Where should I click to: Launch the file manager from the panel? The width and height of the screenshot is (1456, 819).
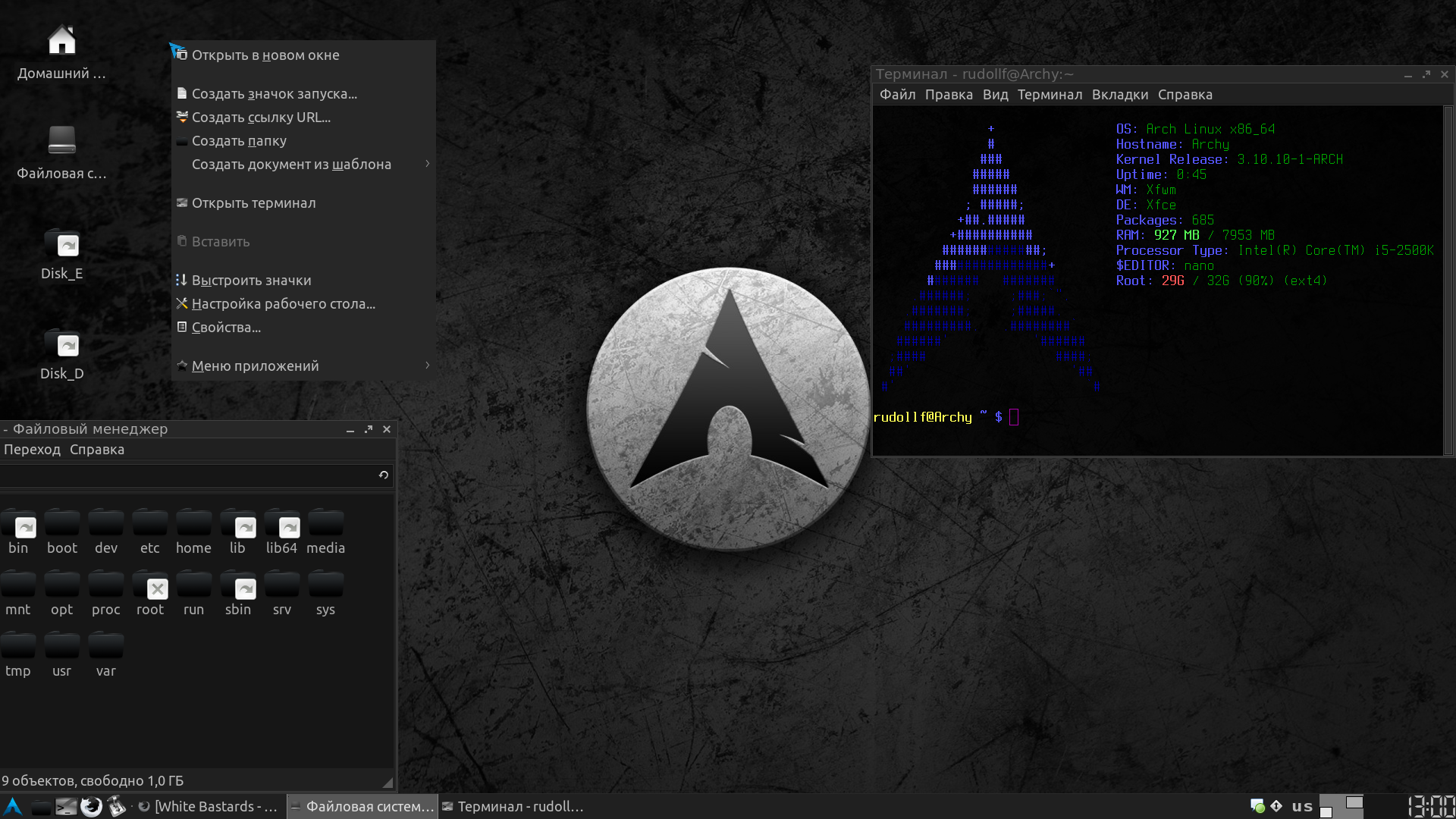point(40,807)
